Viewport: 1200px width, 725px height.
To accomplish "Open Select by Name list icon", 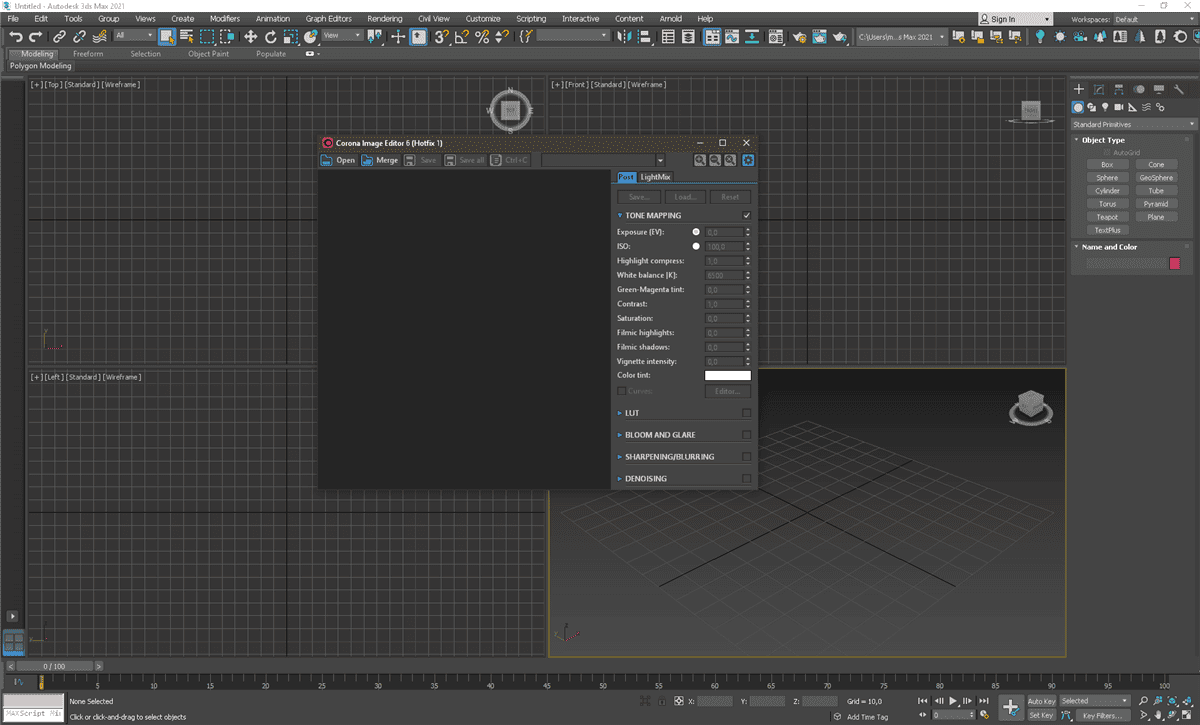I will 186,36.
